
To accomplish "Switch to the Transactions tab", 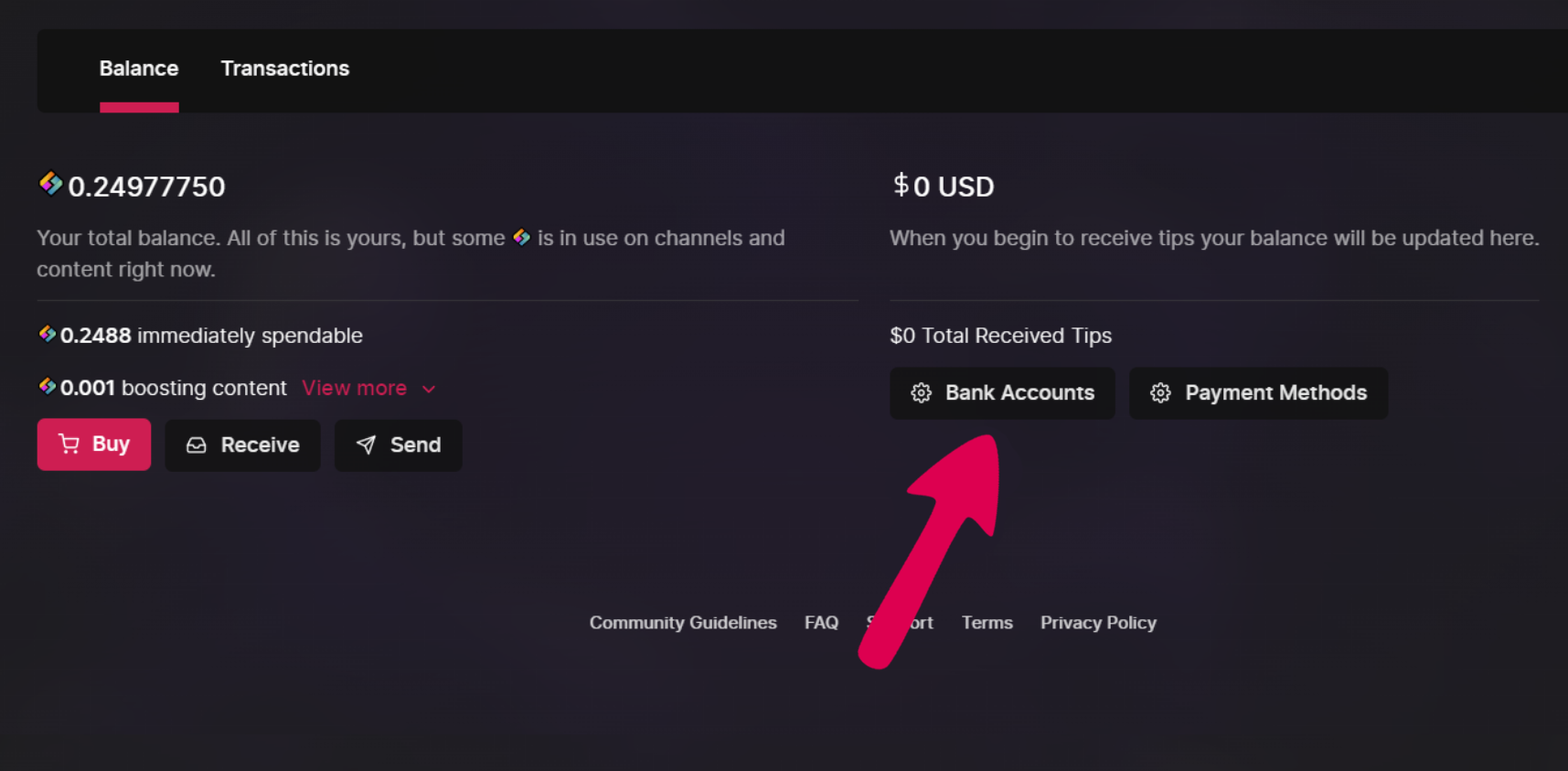I will coord(285,69).
